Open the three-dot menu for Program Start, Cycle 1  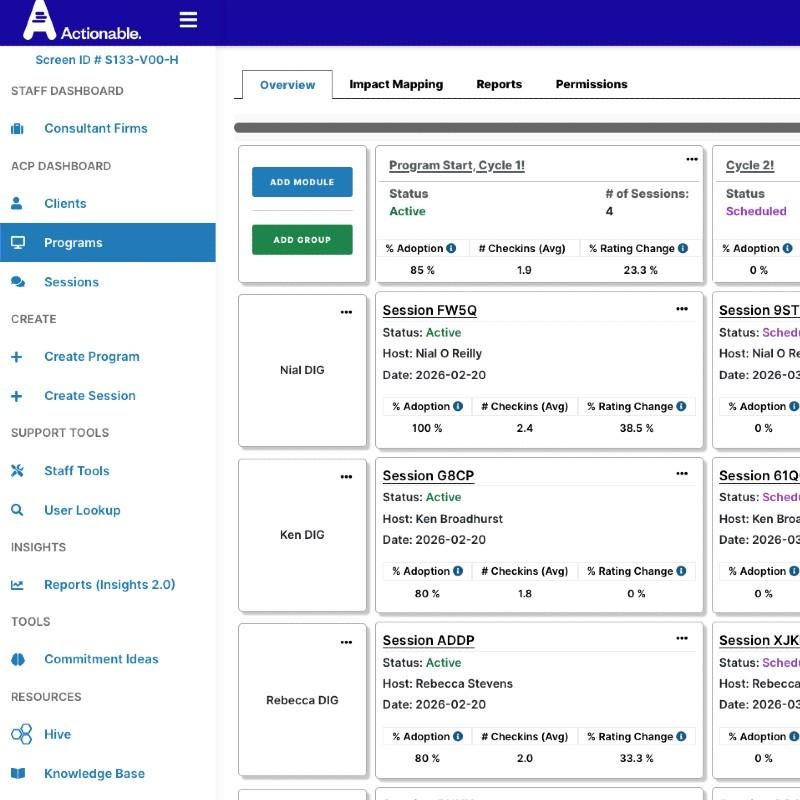point(692,159)
